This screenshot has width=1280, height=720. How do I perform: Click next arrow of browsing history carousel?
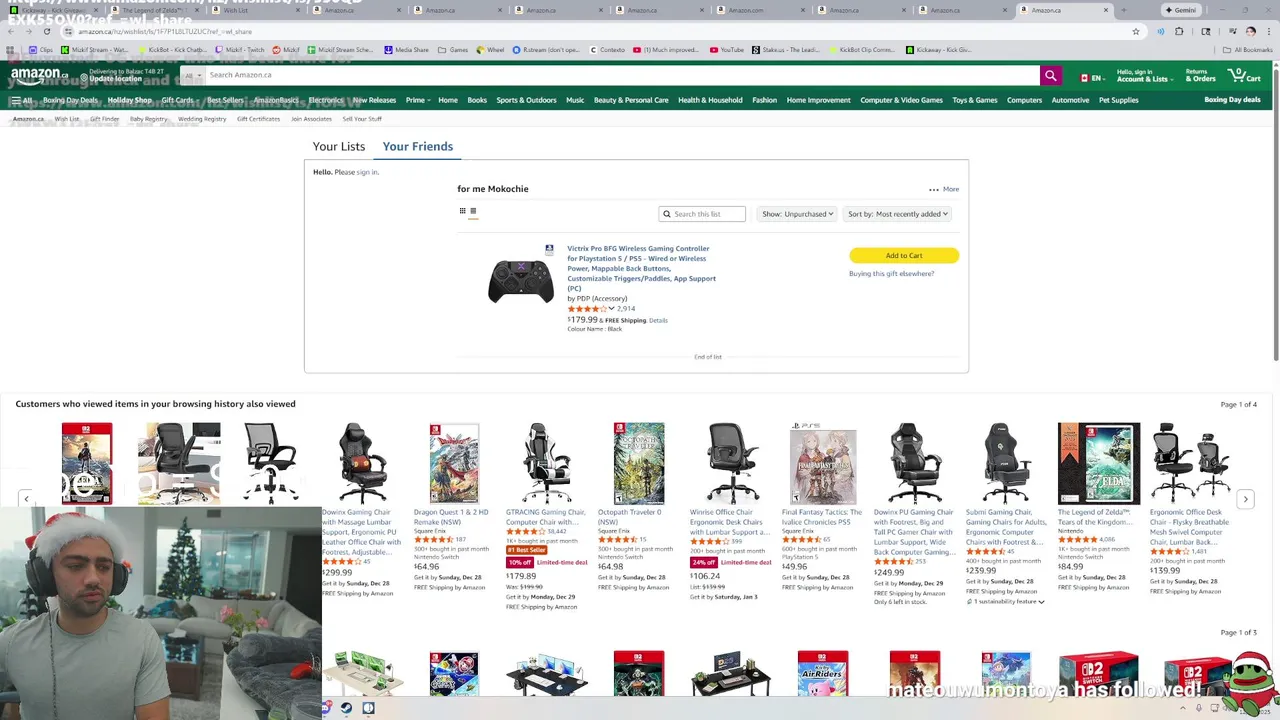(1245, 499)
